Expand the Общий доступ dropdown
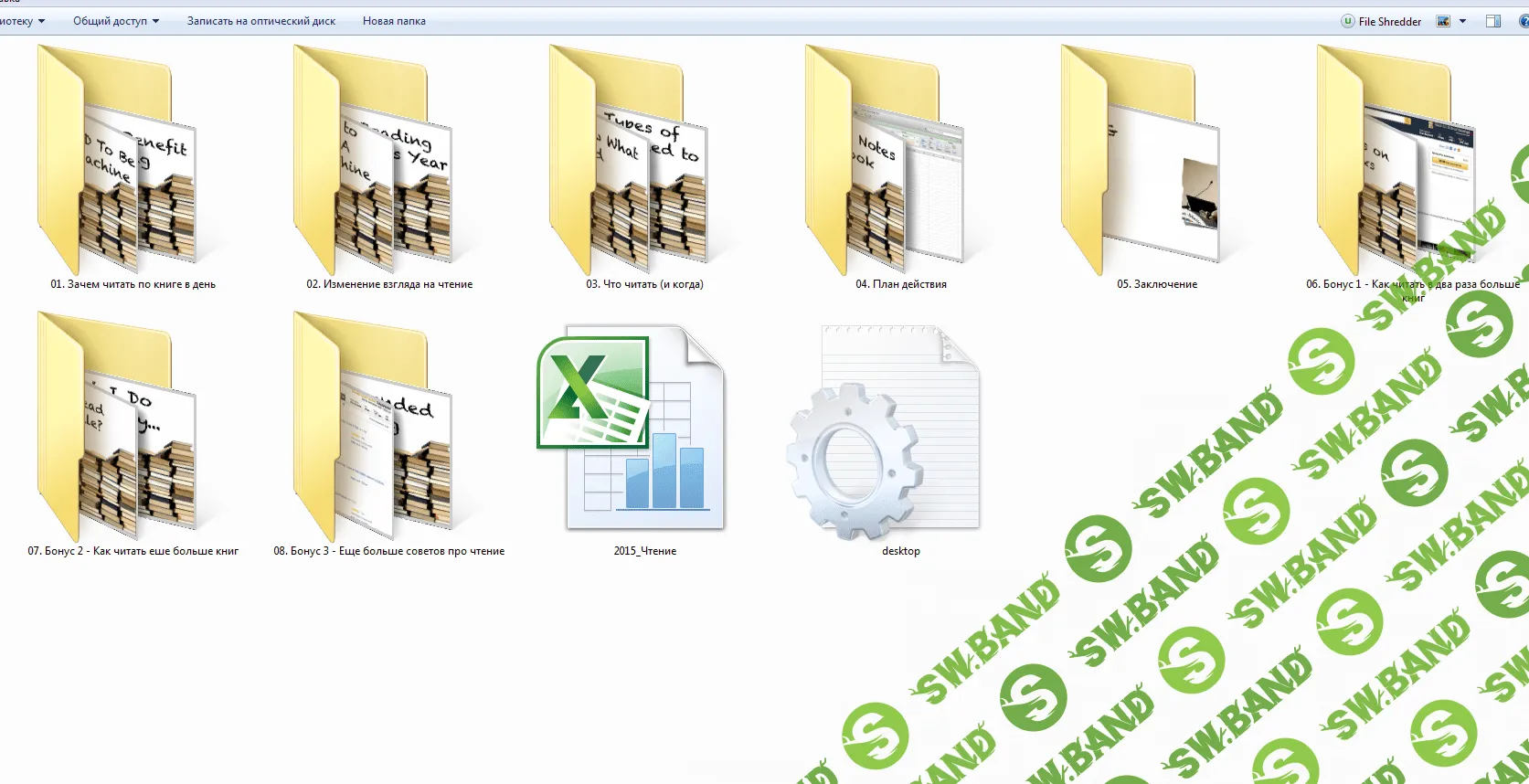This screenshot has height=784, width=1529. (x=115, y=21)
